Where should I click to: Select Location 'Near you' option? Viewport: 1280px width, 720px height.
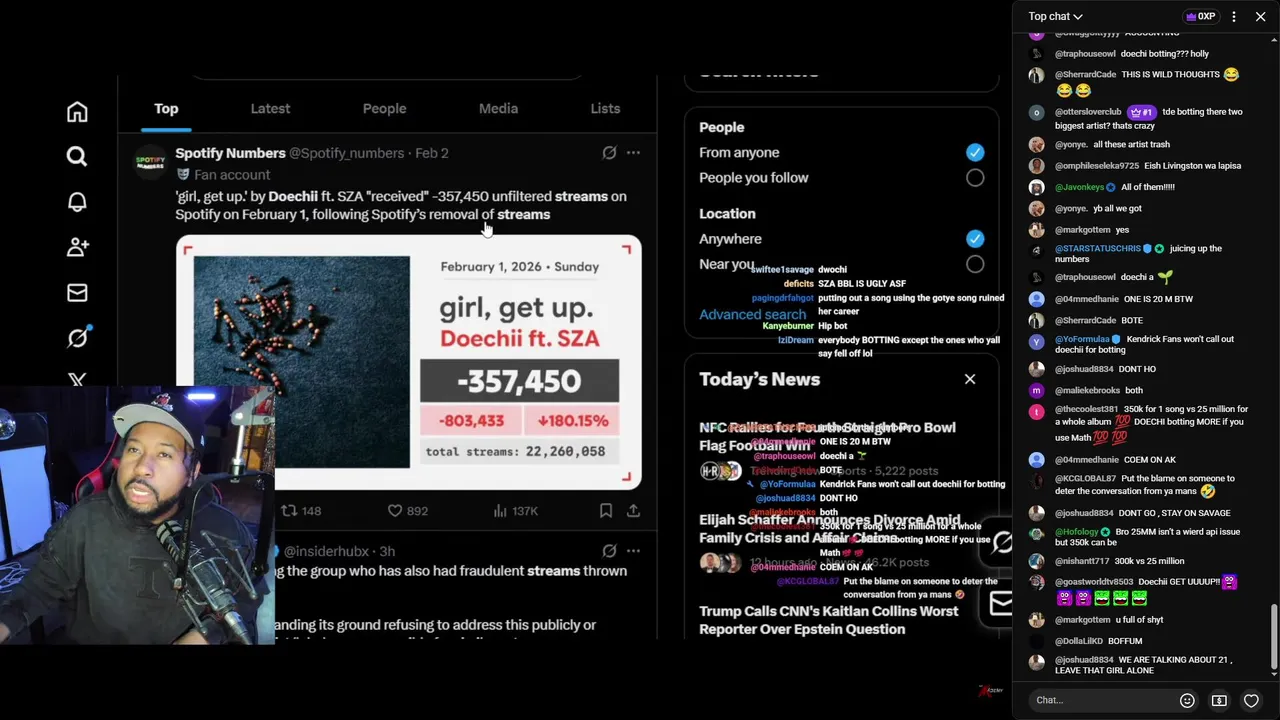(x=975, y=264)
